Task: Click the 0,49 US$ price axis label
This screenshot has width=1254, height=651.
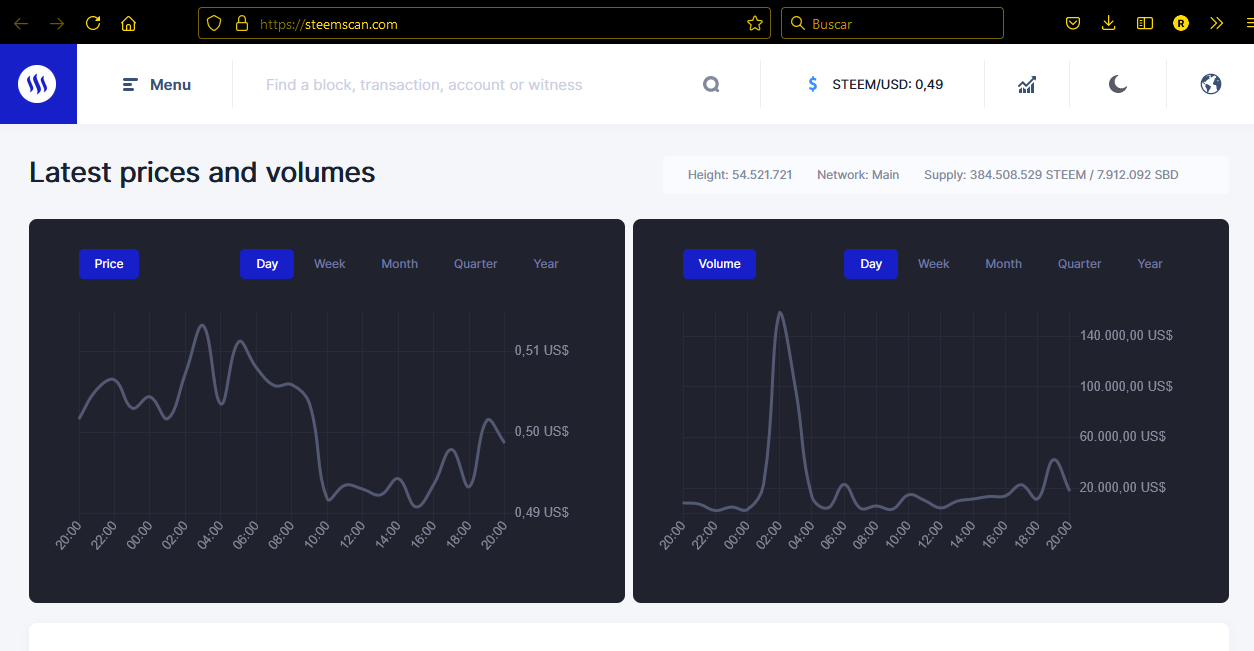Action: click(541, 512)
